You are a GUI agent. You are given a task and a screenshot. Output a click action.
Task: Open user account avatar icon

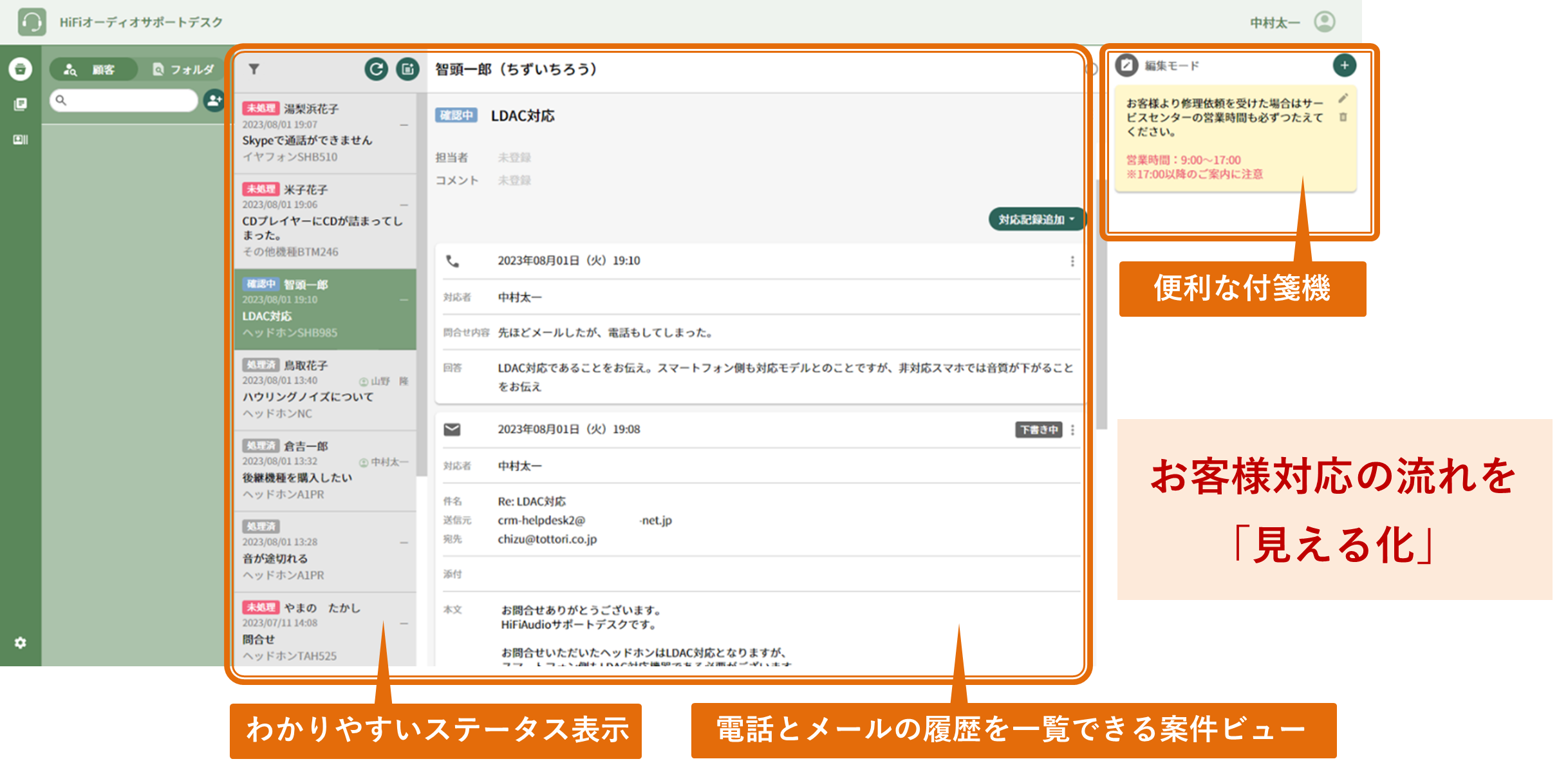tap(1324, 22)
